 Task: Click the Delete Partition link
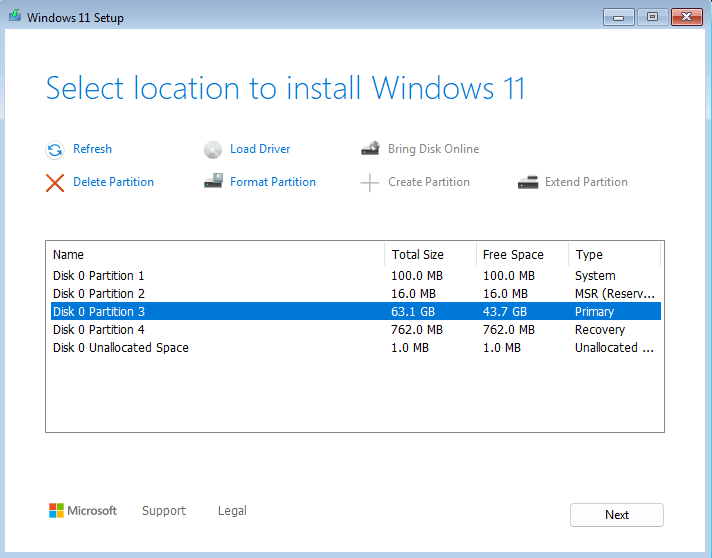(x=113, y=182)
